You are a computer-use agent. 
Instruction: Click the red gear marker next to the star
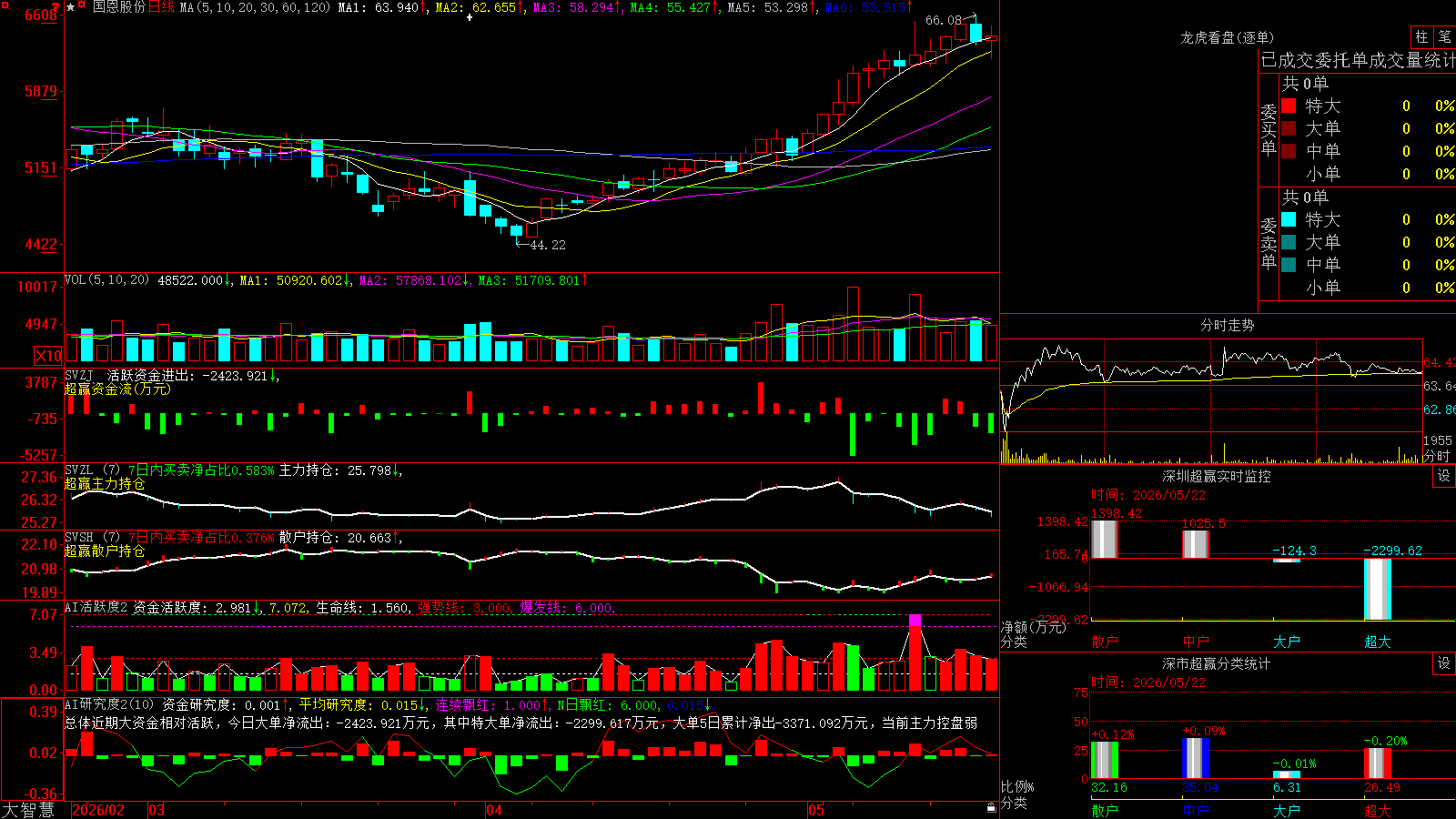[x=82, y=6]
